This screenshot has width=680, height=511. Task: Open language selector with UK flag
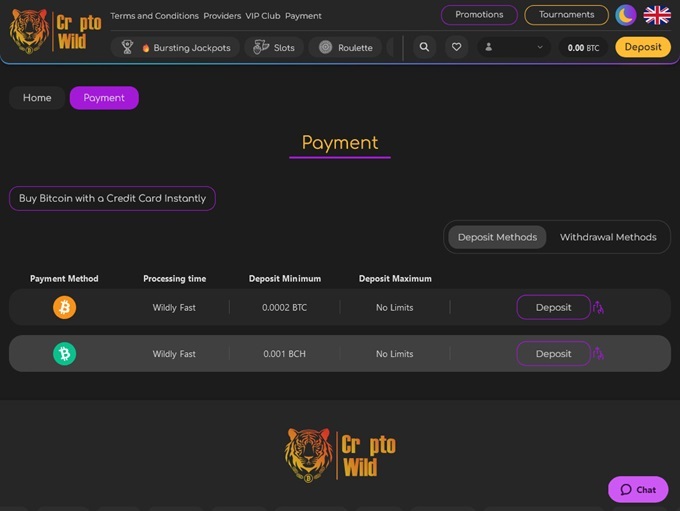click(x=657, y=15)
